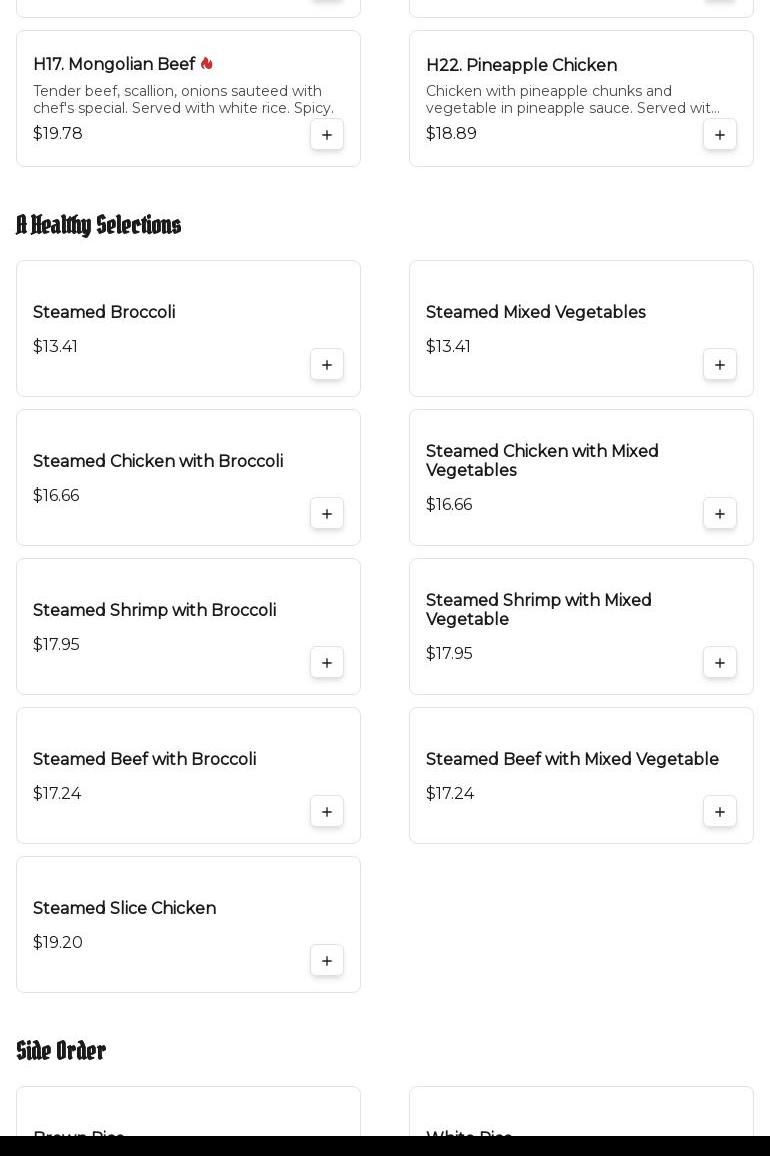Select the $19.20 Steamed Slice Chicken price
This screenshot has height=1156, width=770.
point(58,942)
